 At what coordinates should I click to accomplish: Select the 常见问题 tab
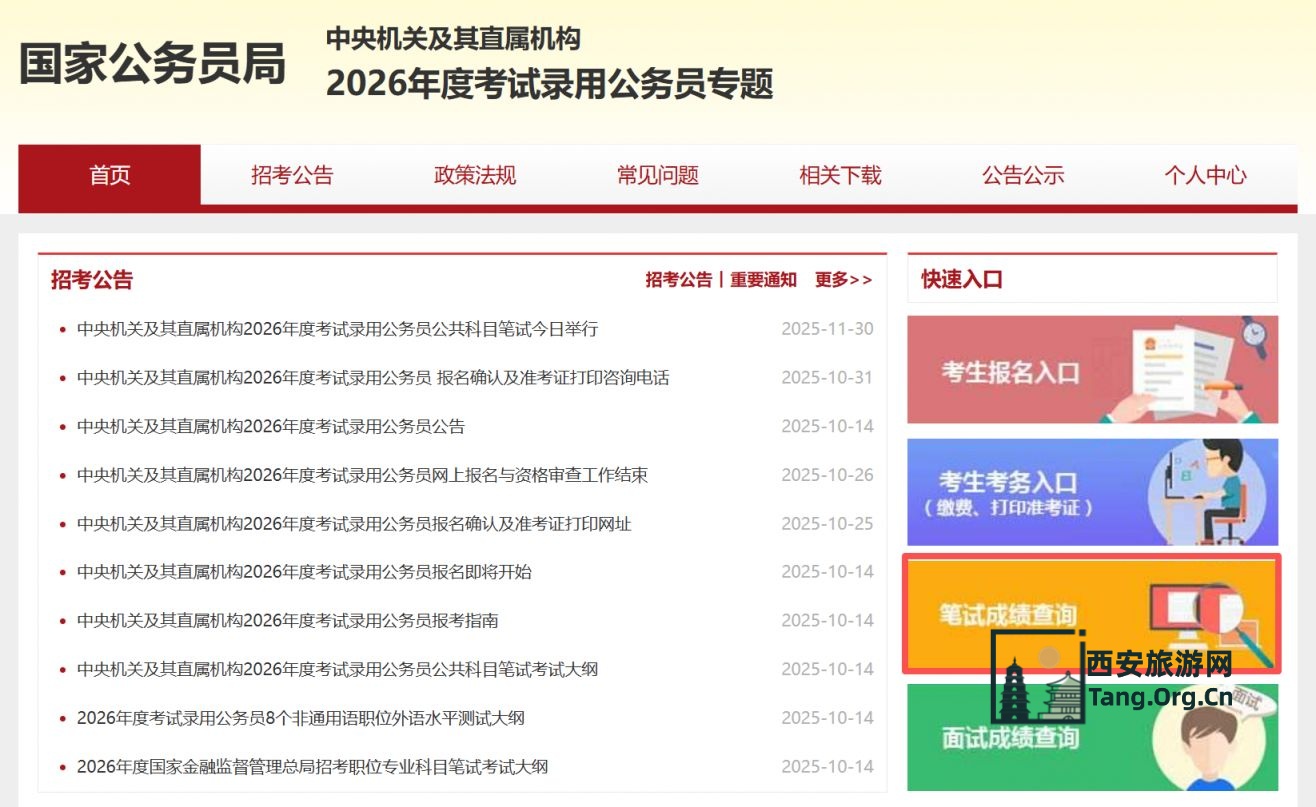(657, 176)
